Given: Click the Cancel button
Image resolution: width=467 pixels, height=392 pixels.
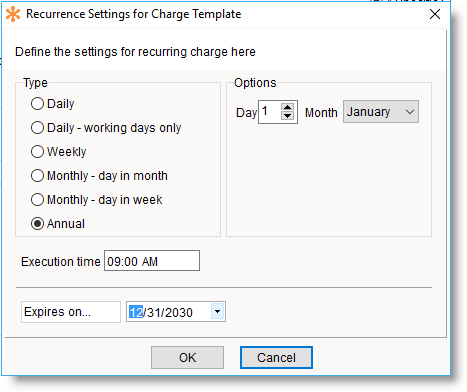Looking at the screenshot, I should point(276,357).
